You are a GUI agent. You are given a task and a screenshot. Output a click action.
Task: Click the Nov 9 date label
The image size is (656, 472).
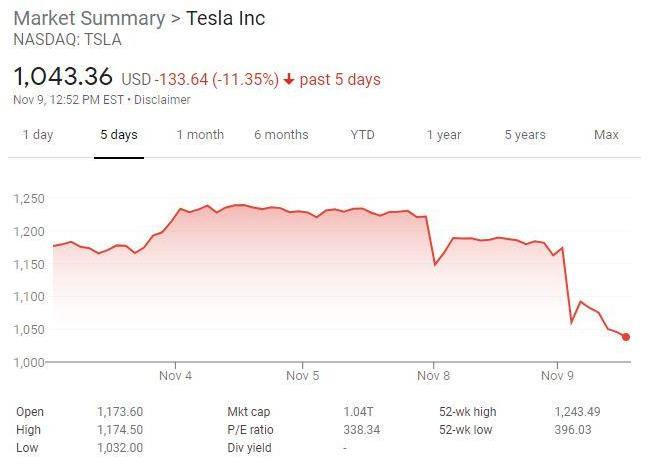tap(557, 377)
